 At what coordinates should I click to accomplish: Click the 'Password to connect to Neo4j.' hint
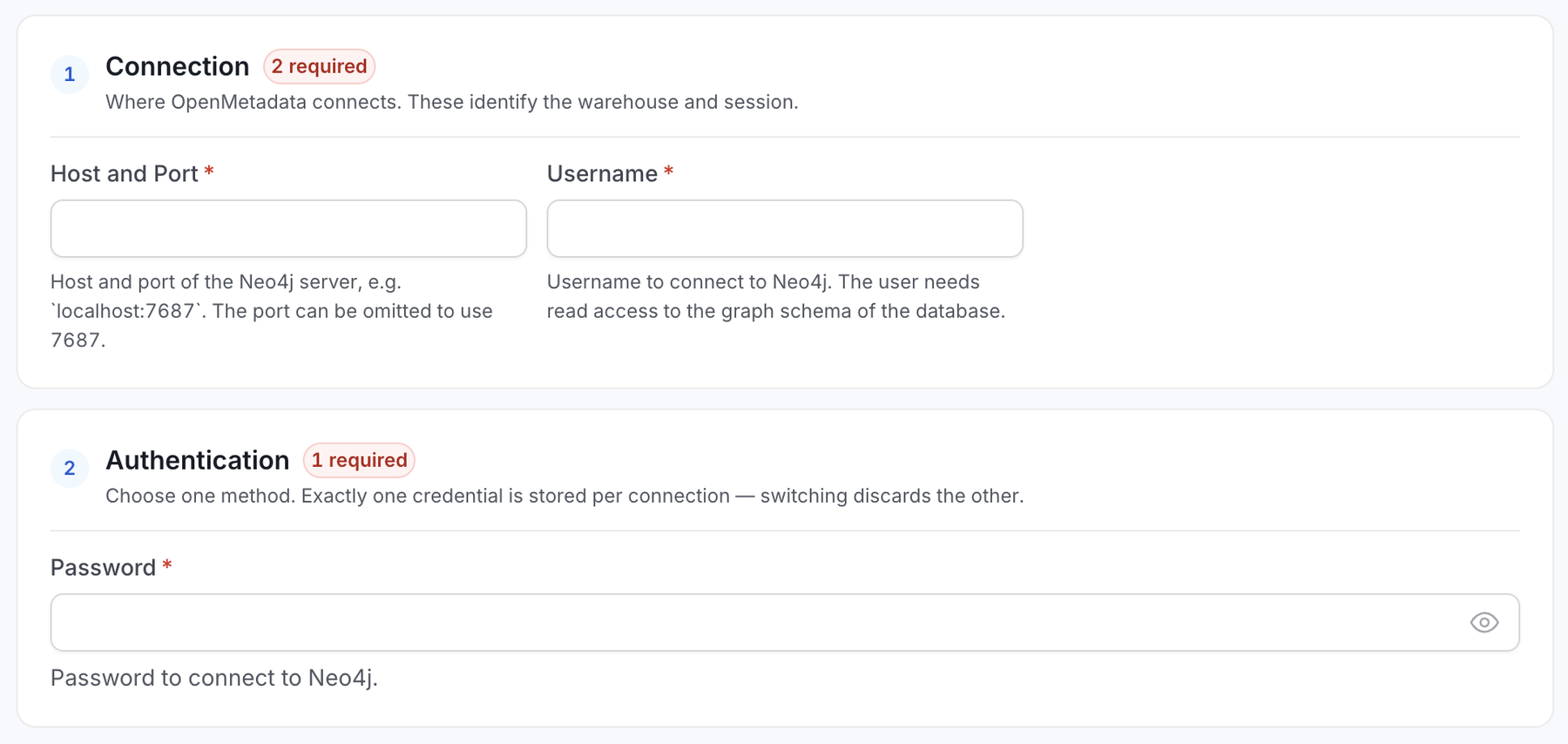214,678
